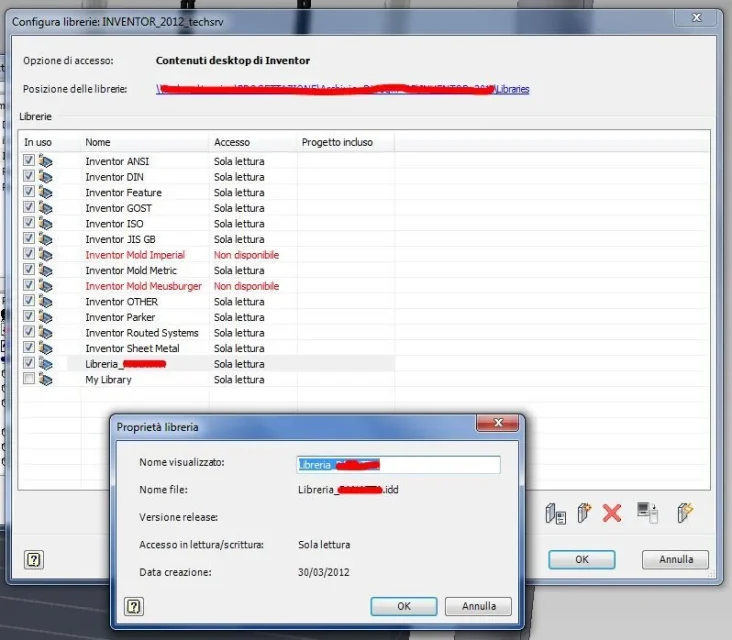Image resolution: width=732 pixels, height=640 pixels.
Task: Confirm with OK in Proprietà libreria
Action: click(x=404, y=606)
